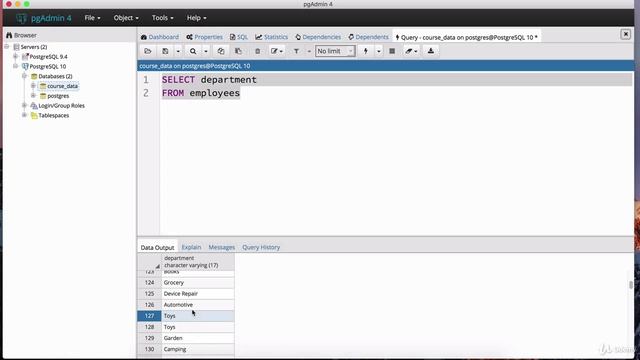Switch to Messages tab
The image size is (640, 360).
[x=222, y=247]
